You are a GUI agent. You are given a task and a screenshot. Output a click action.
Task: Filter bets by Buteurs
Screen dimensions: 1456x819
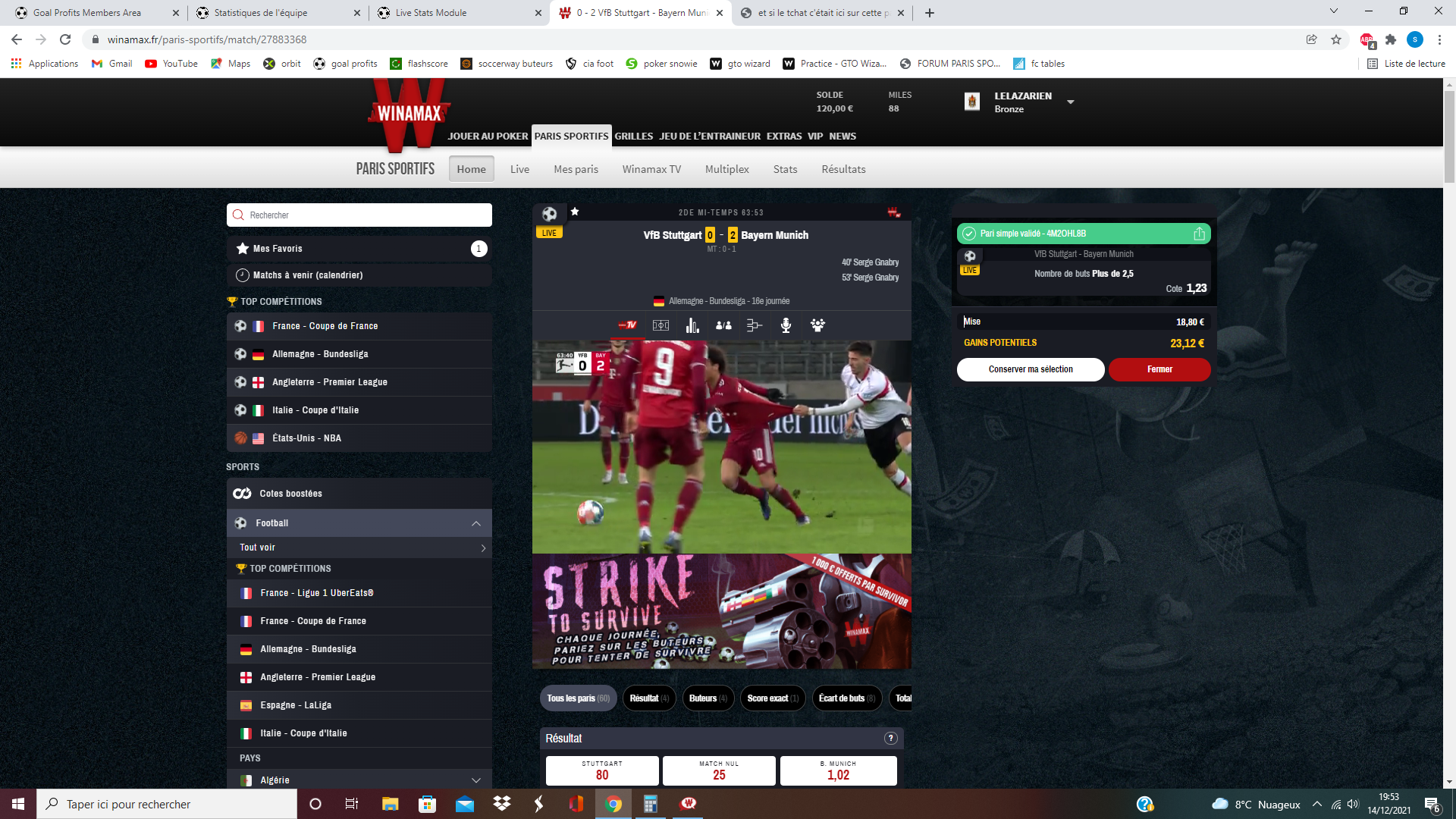click(708, 698)
